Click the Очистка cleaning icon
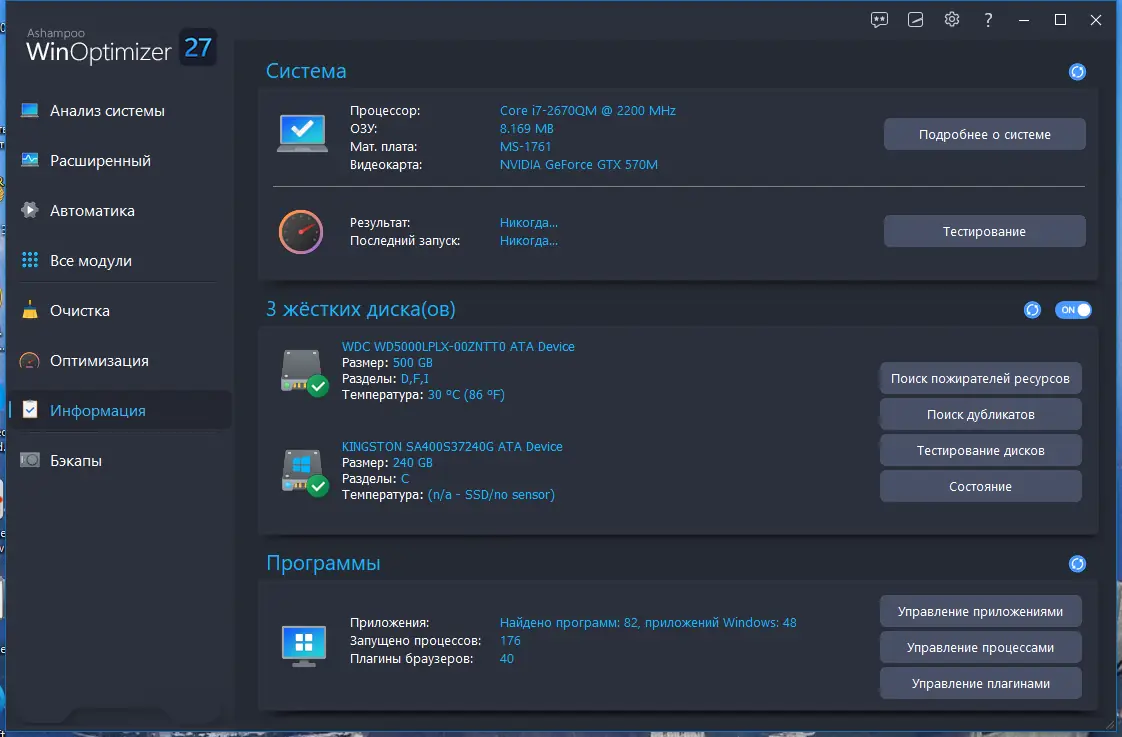Screen dimensions: 1122x737 point(30,310)
